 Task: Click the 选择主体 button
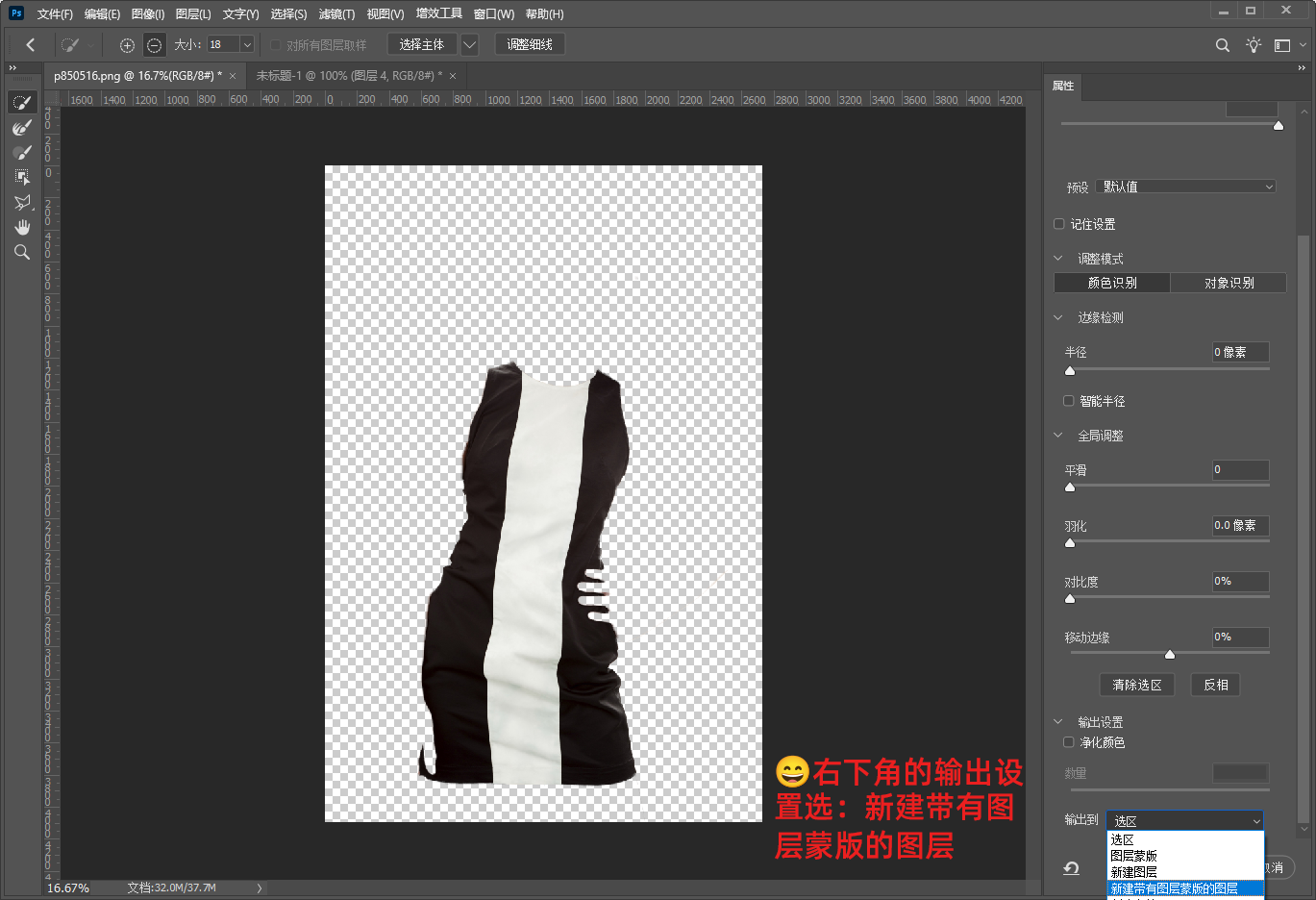421,45
